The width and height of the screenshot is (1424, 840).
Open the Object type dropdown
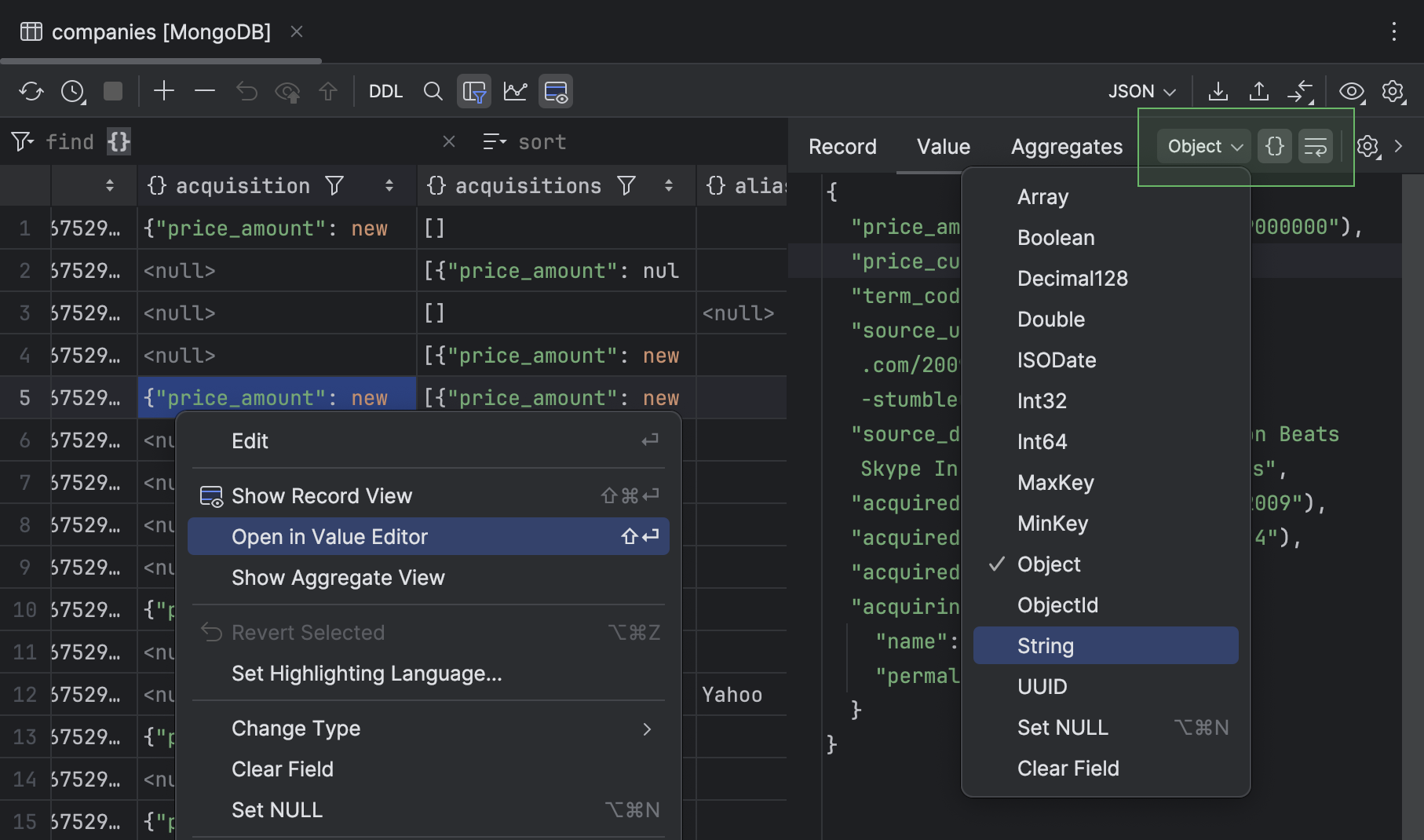(x=1203, y=146)
